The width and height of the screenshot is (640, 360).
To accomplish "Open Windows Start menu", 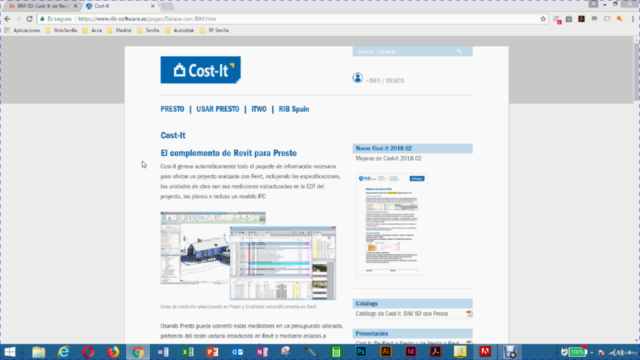I will pos(10,352).
